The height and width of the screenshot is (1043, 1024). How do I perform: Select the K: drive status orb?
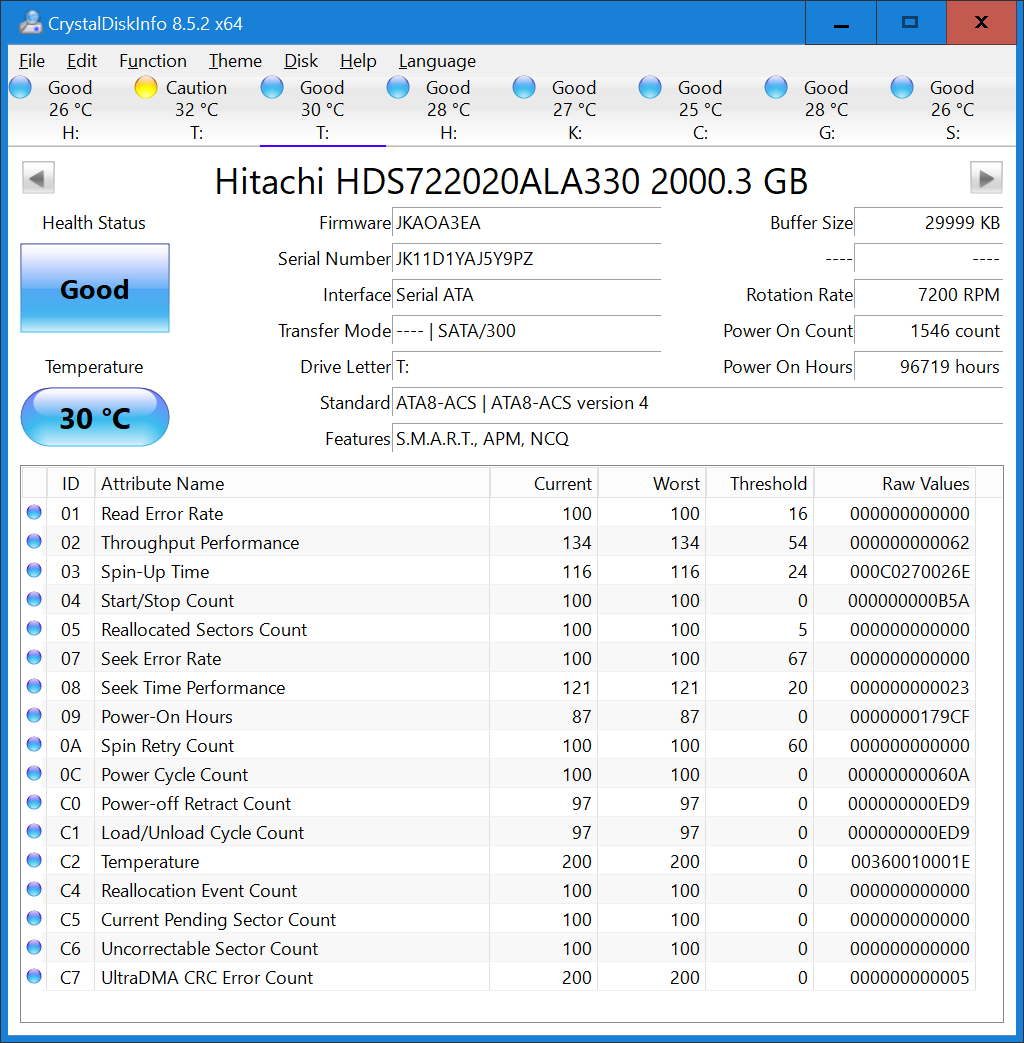(x=524, y=88)
